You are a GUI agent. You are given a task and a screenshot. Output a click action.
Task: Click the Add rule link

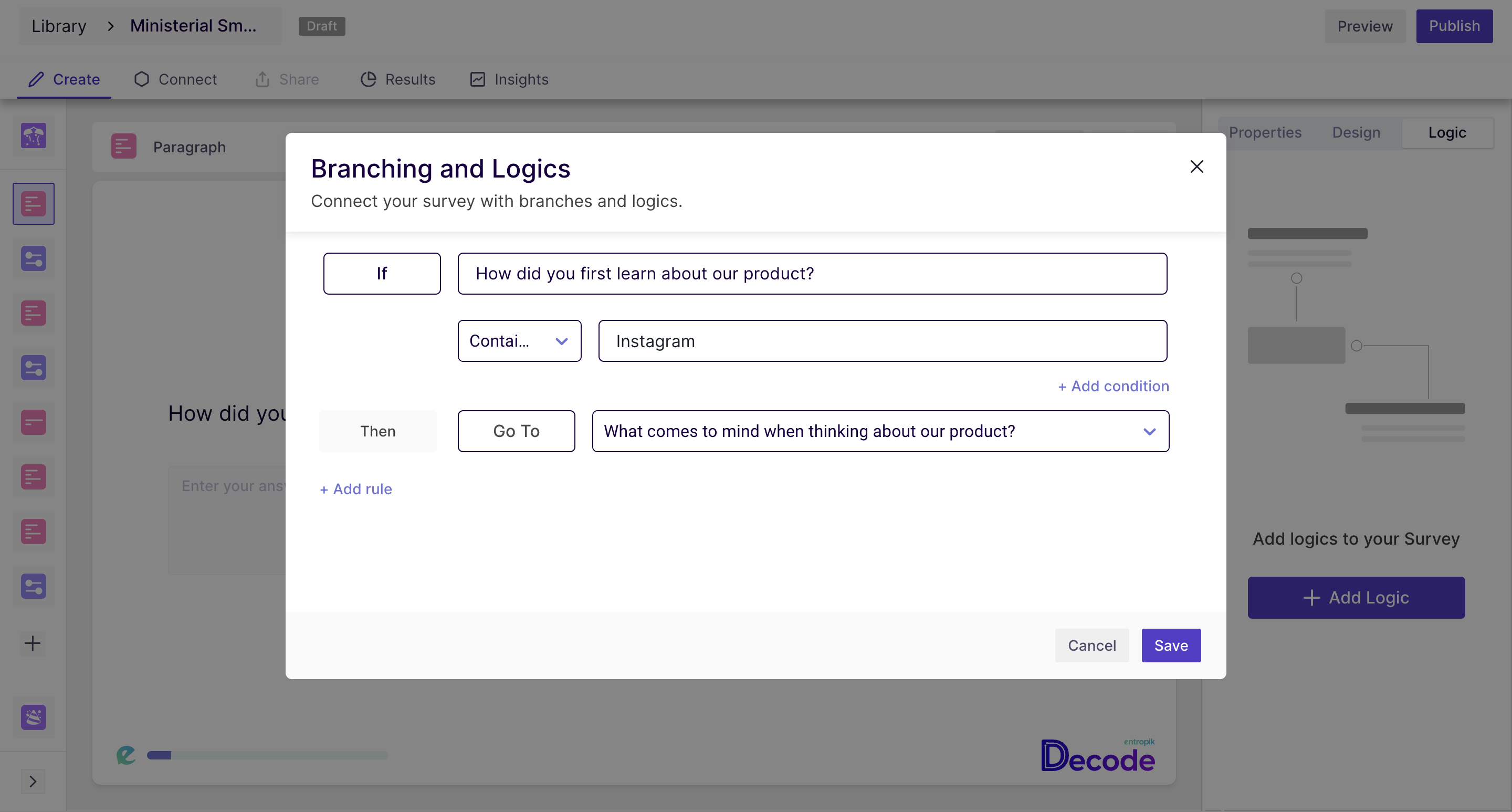tap(355, 488)
